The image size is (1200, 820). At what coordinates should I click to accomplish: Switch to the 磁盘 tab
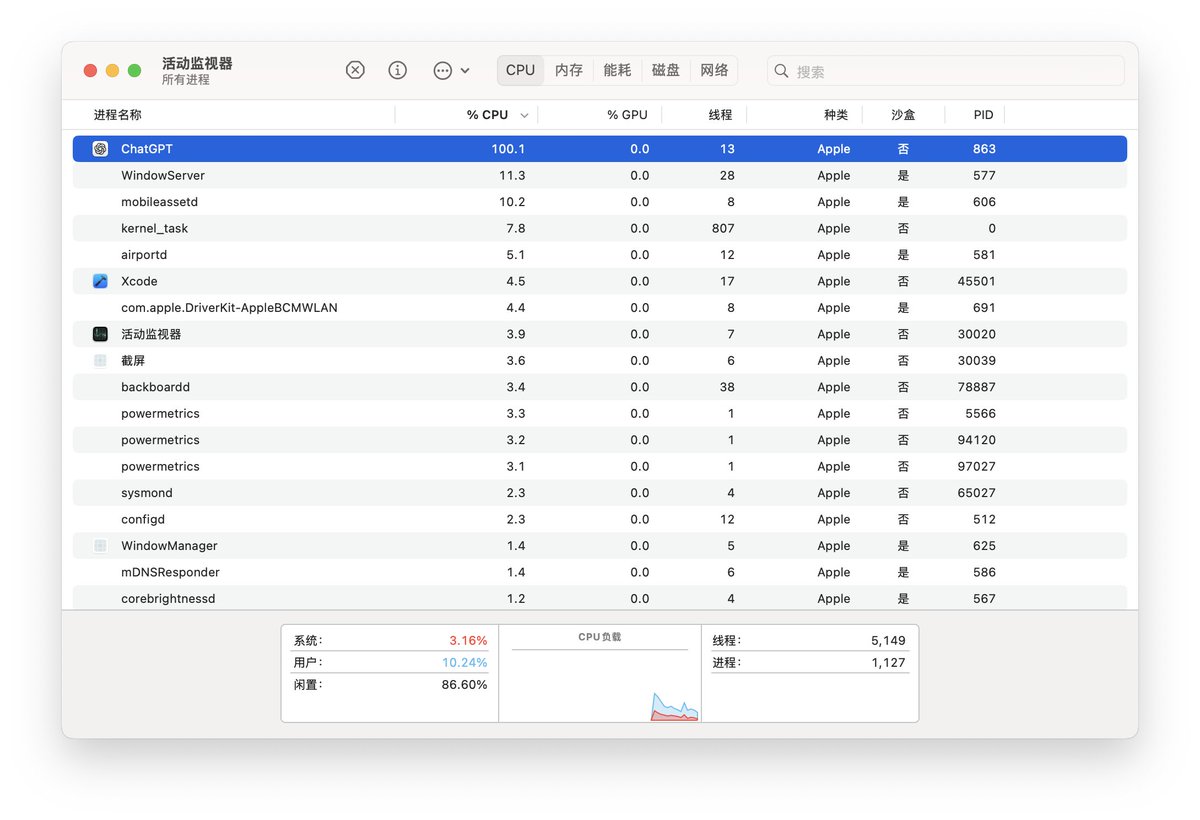666,70
